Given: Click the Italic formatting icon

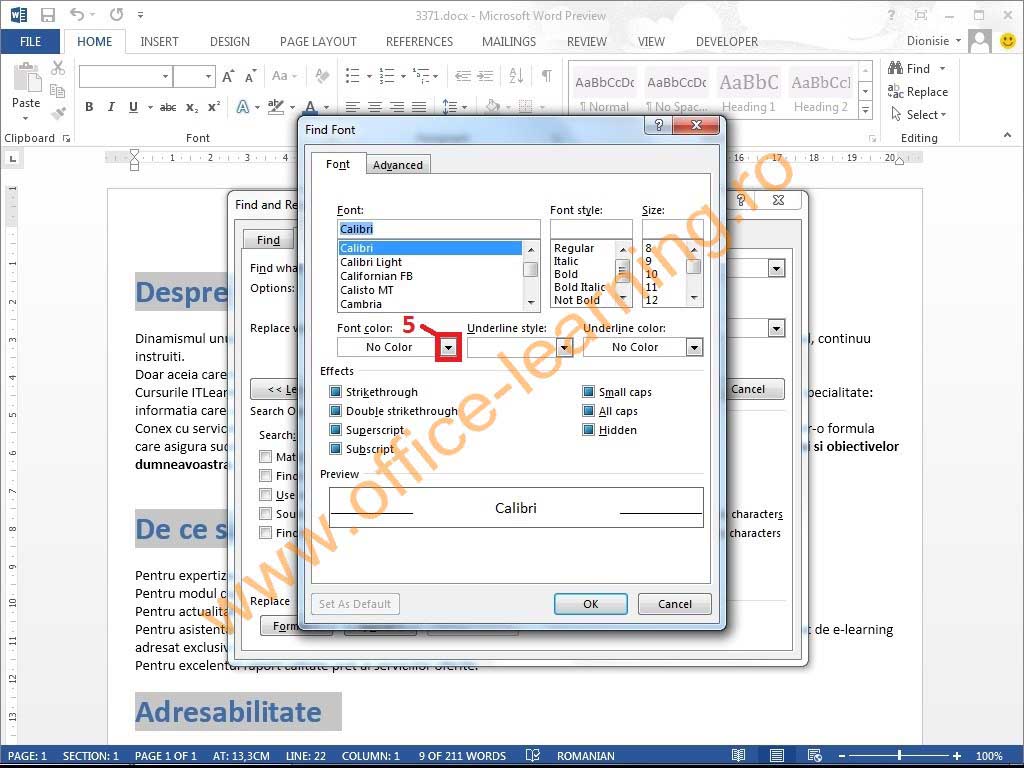Looking at the screenshot, I should tap(111, 107).
